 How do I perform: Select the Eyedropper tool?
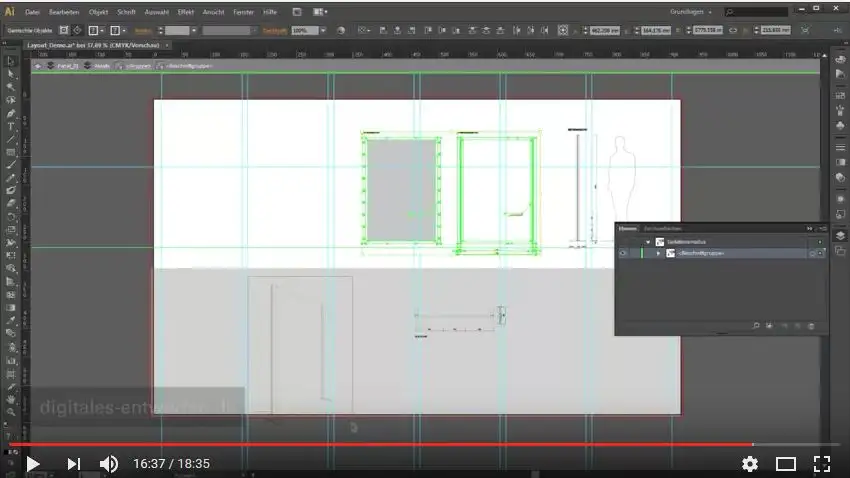(10, 321)
